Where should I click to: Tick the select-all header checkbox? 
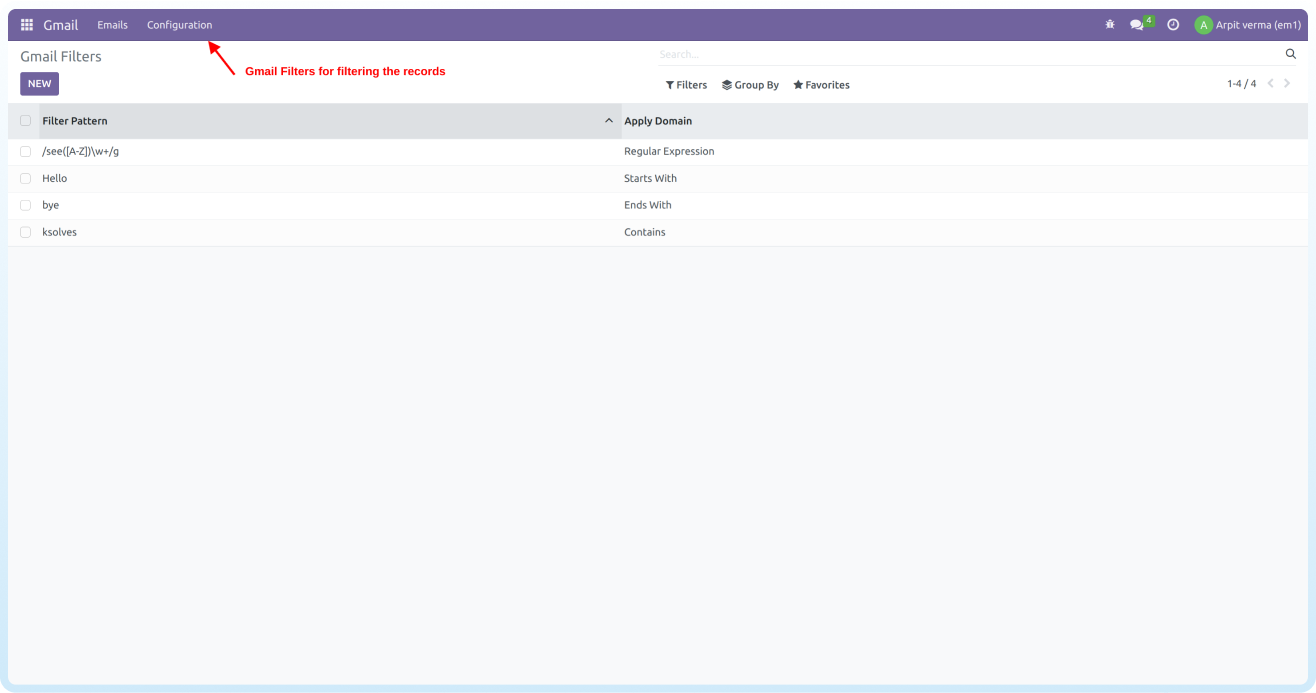[26, 121]
